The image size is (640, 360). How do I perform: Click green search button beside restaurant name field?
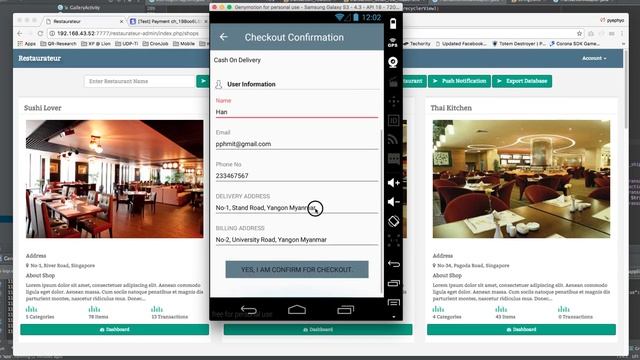point(202,81)
